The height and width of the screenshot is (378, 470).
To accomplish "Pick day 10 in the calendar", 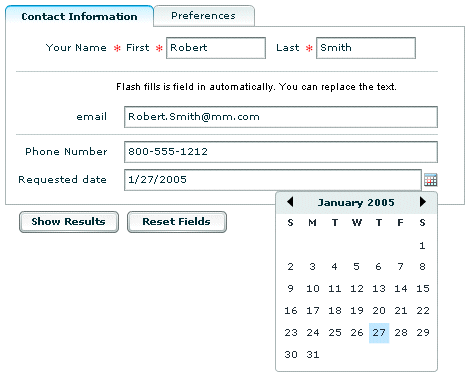I will pyautogui.click(x=313, y=289).
